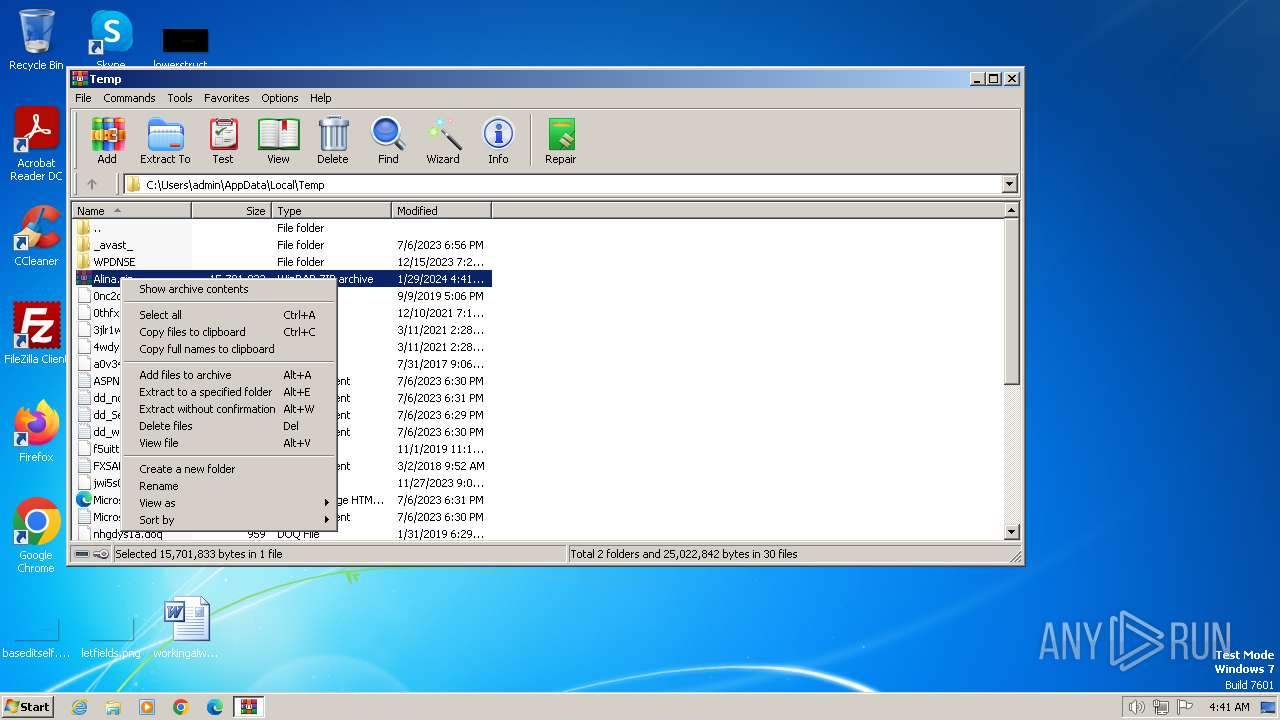Screen dimensions: 1280x720
Task: Select the parent folder '..' row
Action: coord(282,228)
